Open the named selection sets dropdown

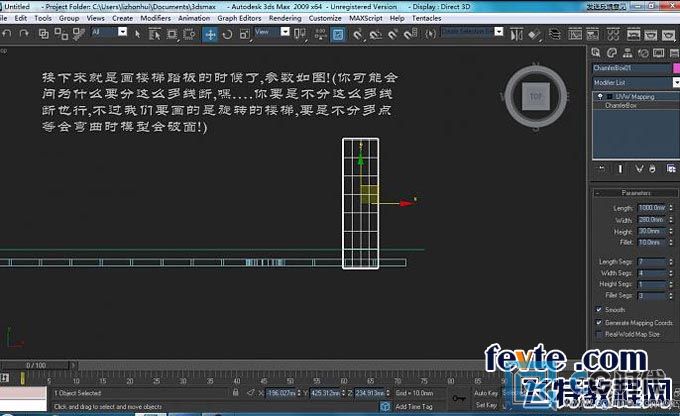499,32
